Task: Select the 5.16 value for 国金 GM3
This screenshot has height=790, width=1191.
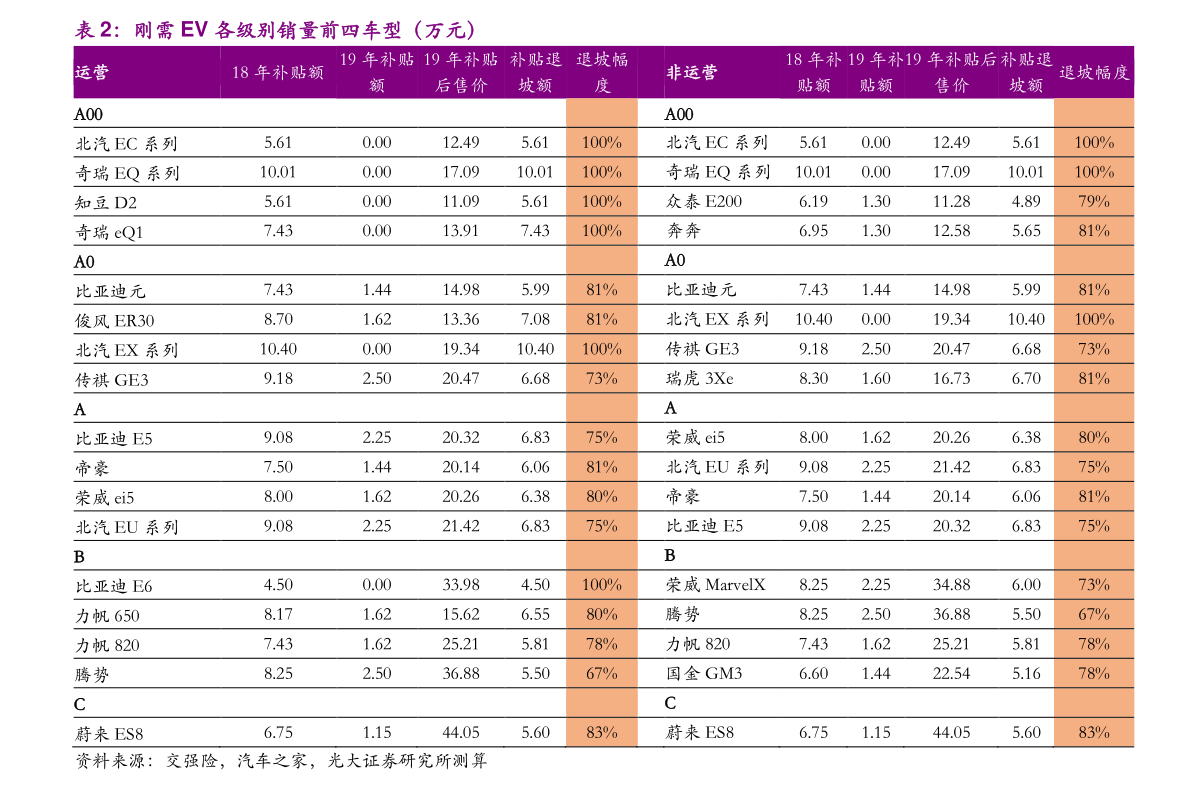Action: point(1025,674)
